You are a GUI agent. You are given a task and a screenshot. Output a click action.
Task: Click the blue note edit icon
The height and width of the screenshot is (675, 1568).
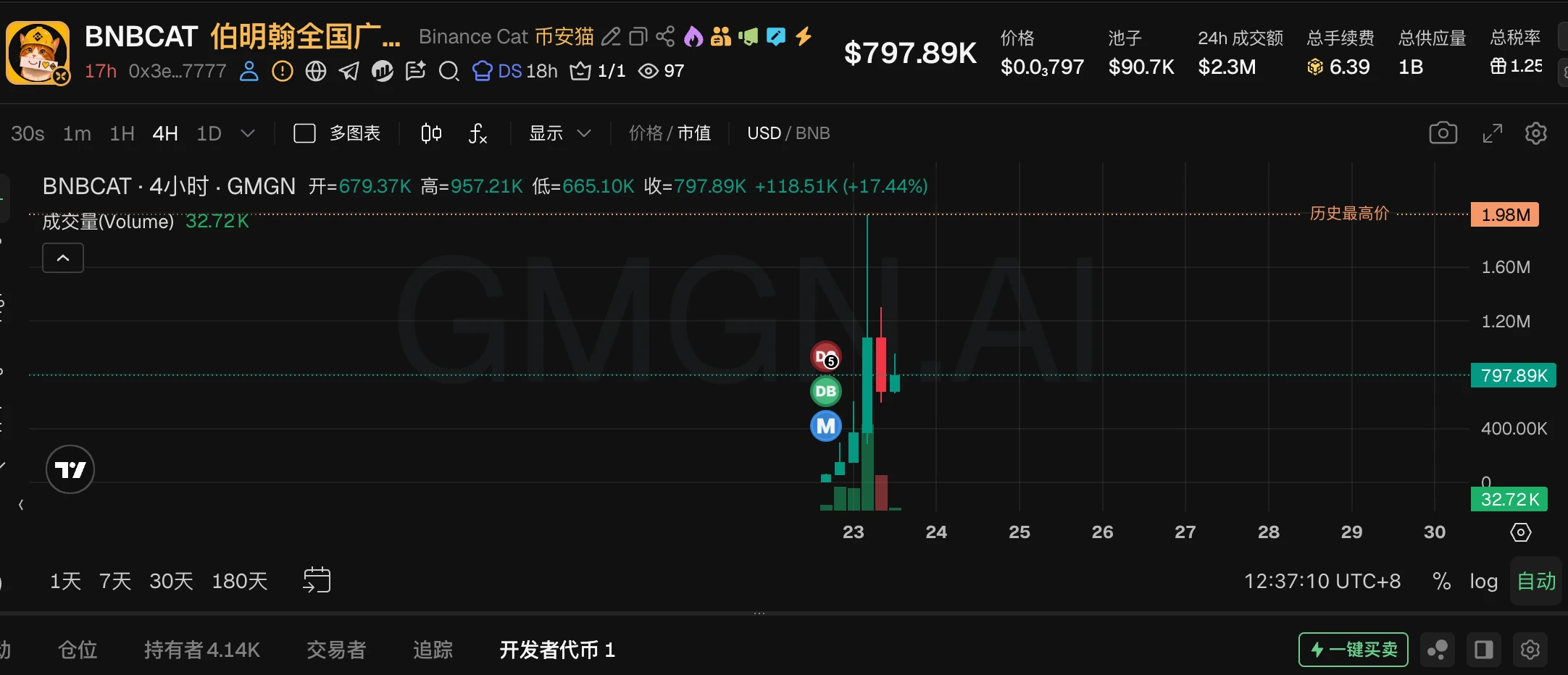tap(776, 36)
